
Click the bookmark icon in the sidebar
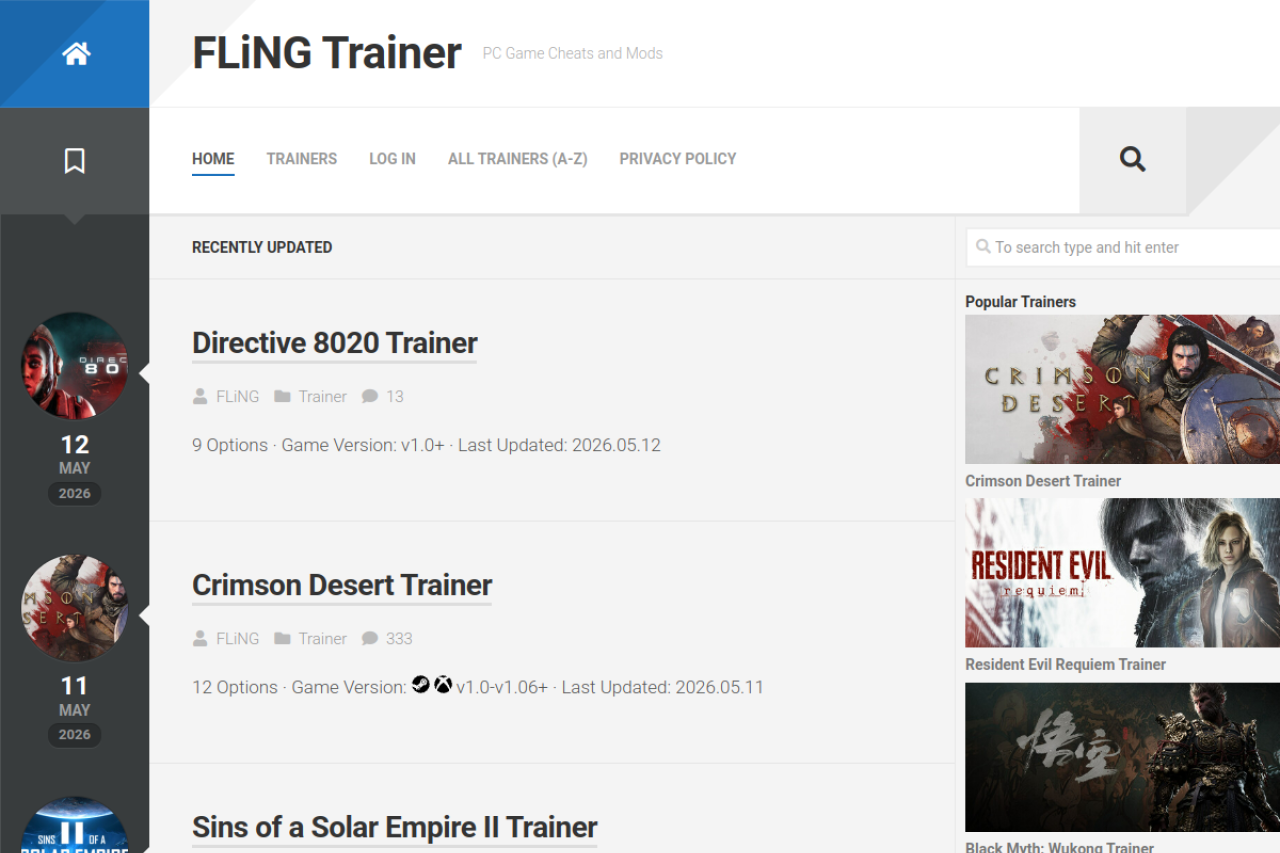(74, 160)
